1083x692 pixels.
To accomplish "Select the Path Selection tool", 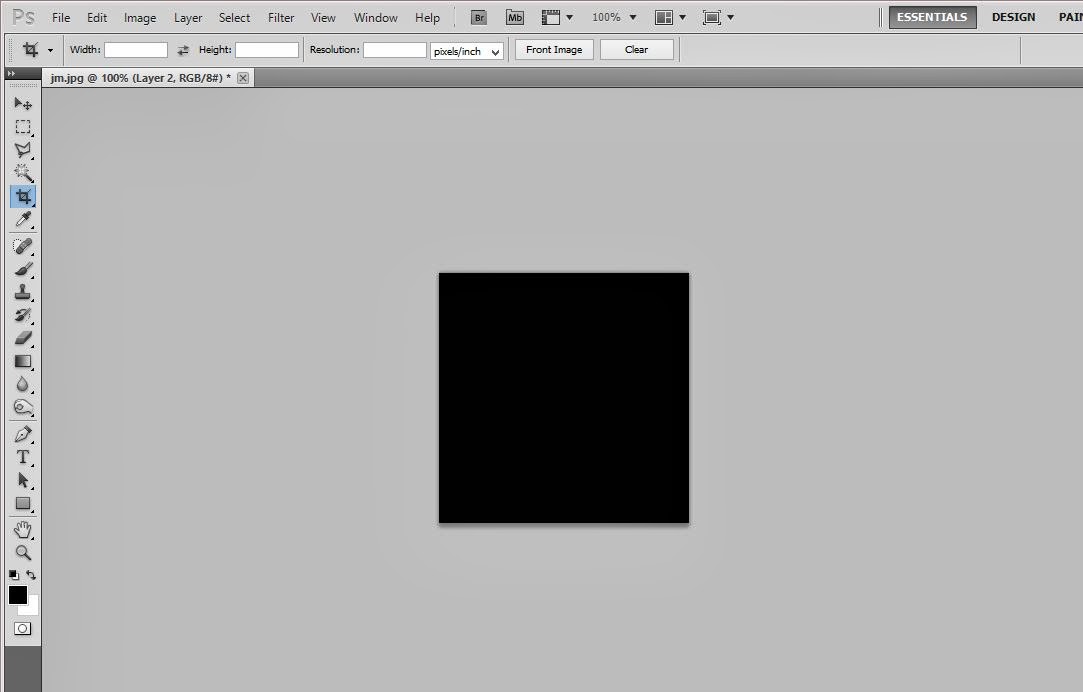I will pos(23,480).
